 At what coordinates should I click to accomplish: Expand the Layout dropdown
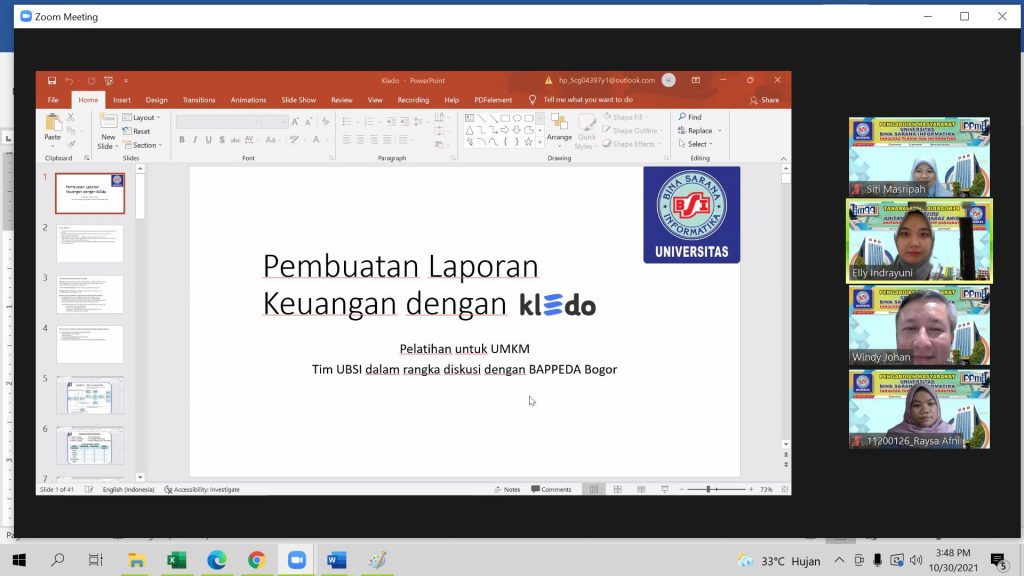141,118
